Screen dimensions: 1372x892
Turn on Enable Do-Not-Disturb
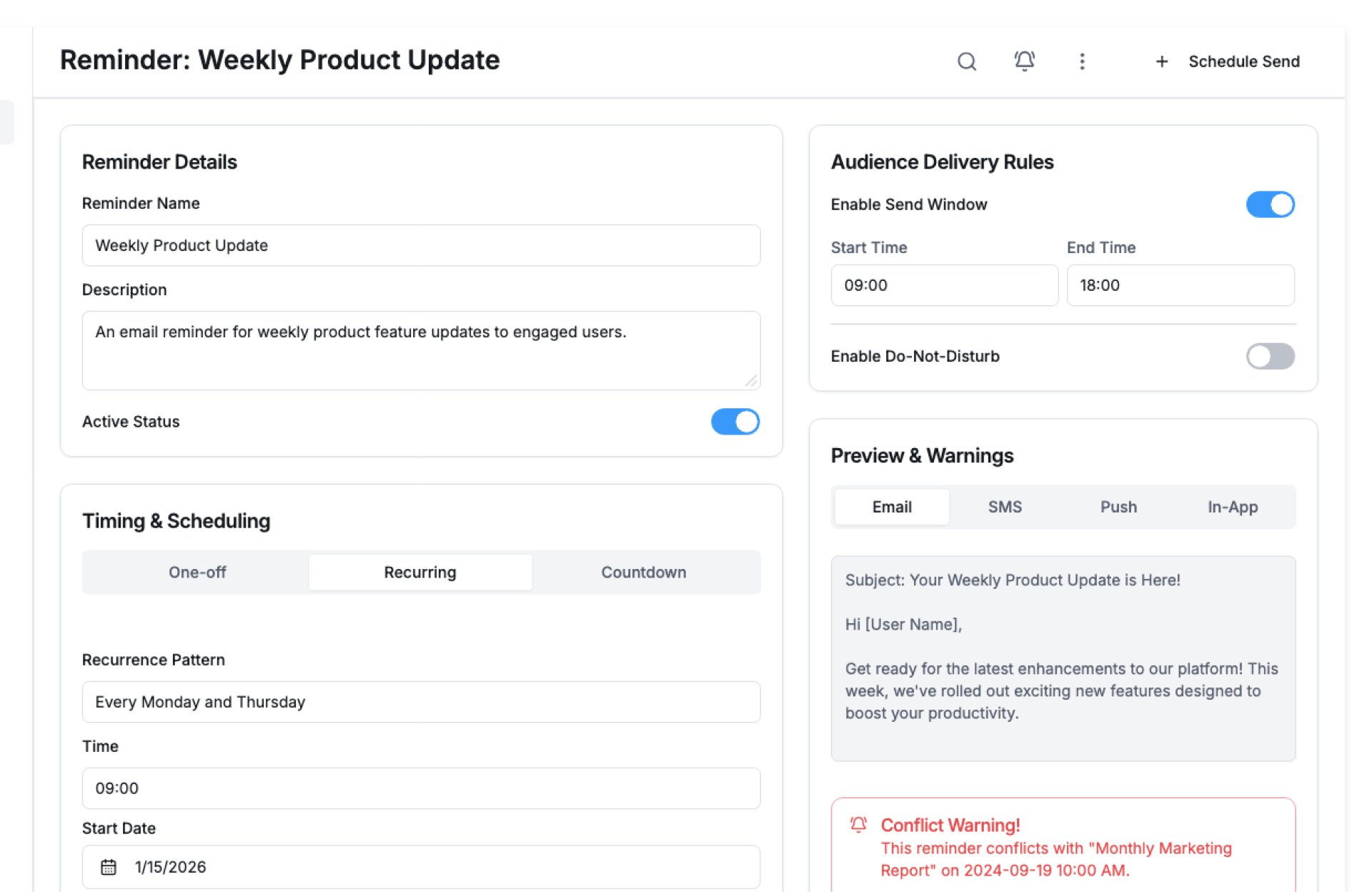point(1269,356)
